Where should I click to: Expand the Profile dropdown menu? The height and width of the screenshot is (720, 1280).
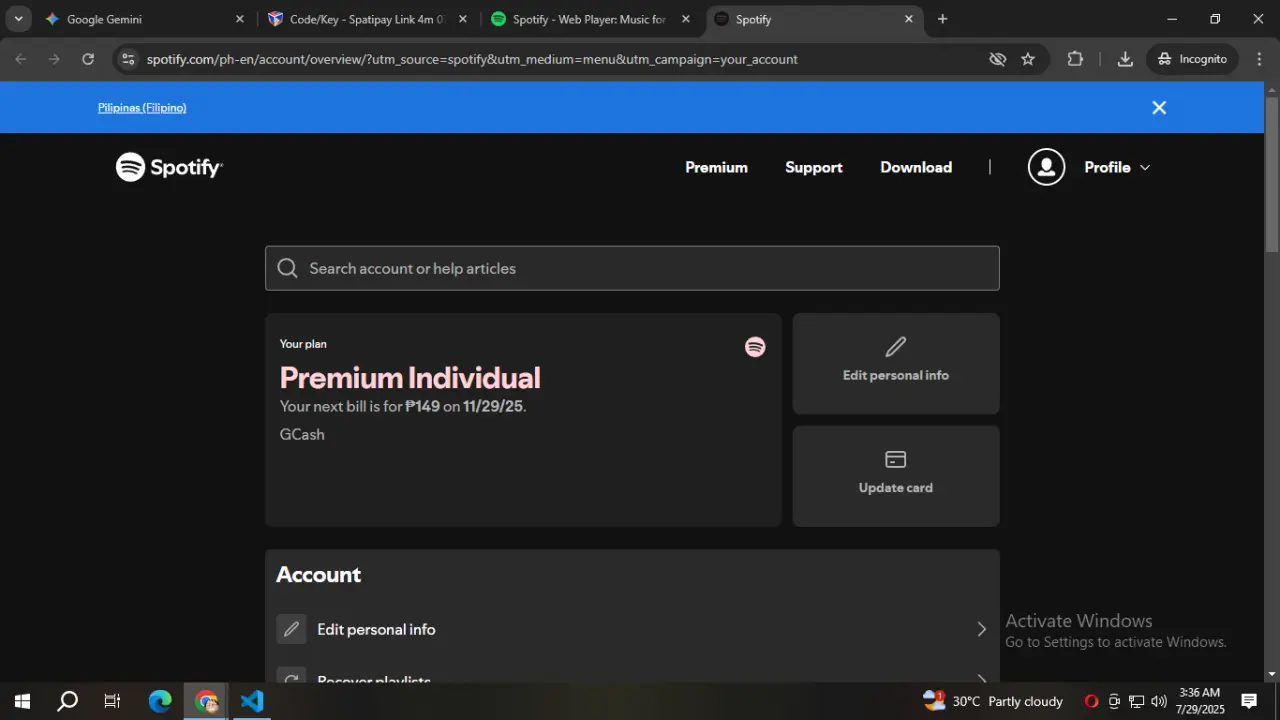click(1117, 167)
